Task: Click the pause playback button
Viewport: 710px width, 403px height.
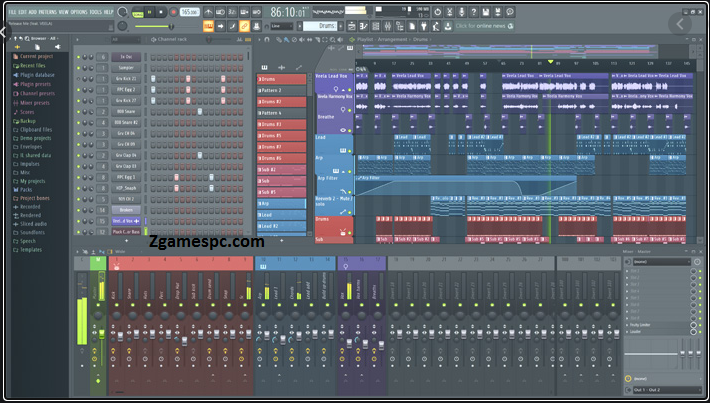Action: tap(149, 12)
